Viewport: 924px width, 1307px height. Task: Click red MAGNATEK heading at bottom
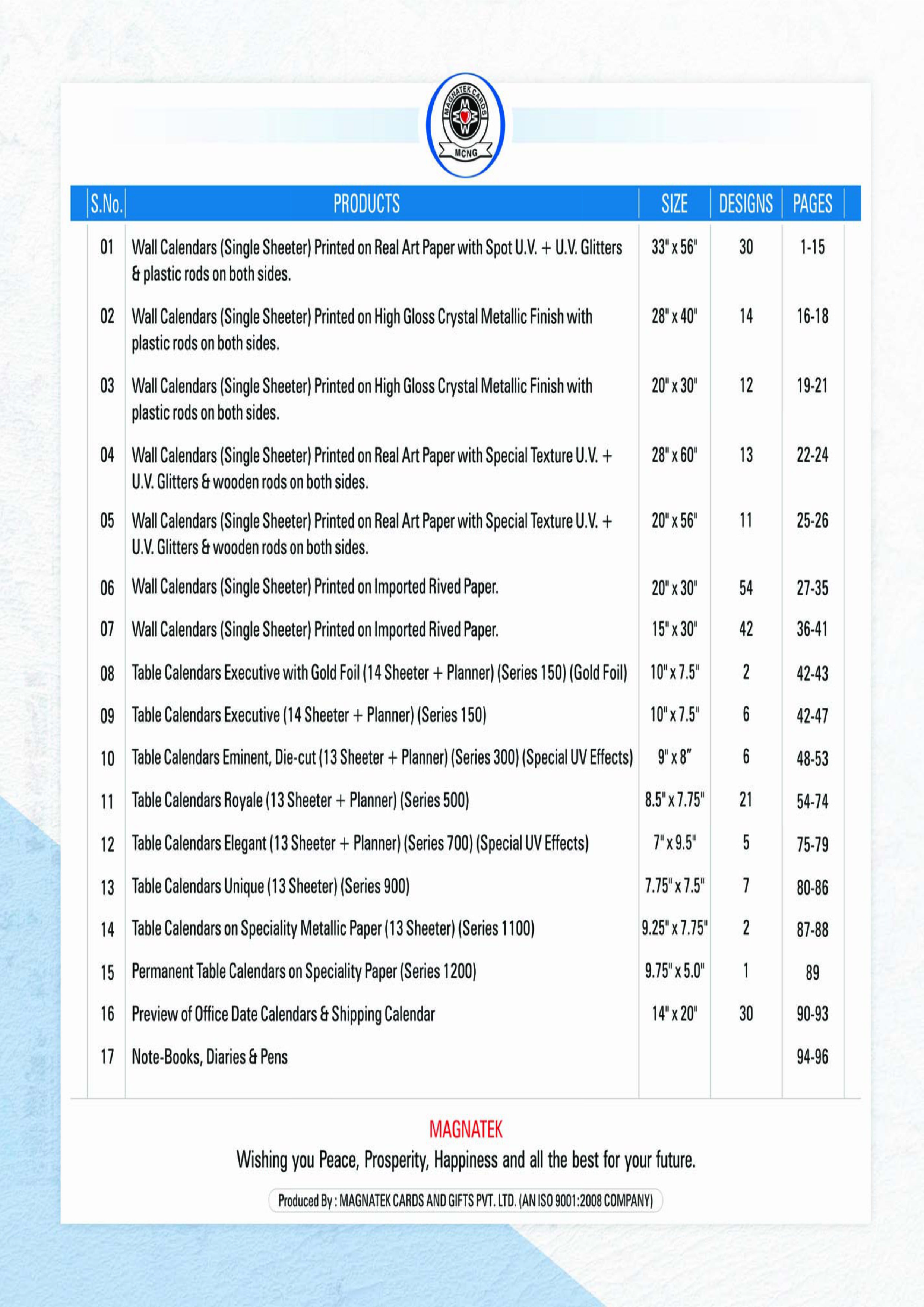pyautogui.click(x=466, y=1129)
